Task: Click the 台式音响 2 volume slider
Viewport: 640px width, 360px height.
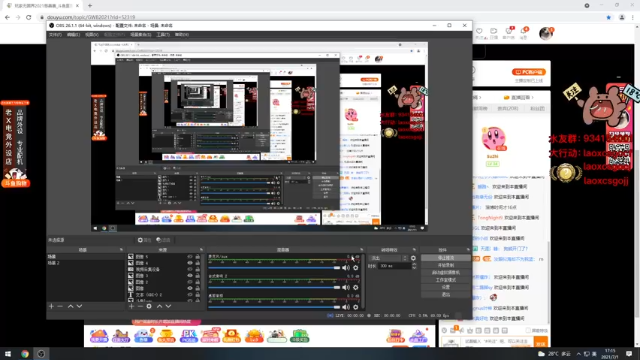Action: click(x=274, y=287)
